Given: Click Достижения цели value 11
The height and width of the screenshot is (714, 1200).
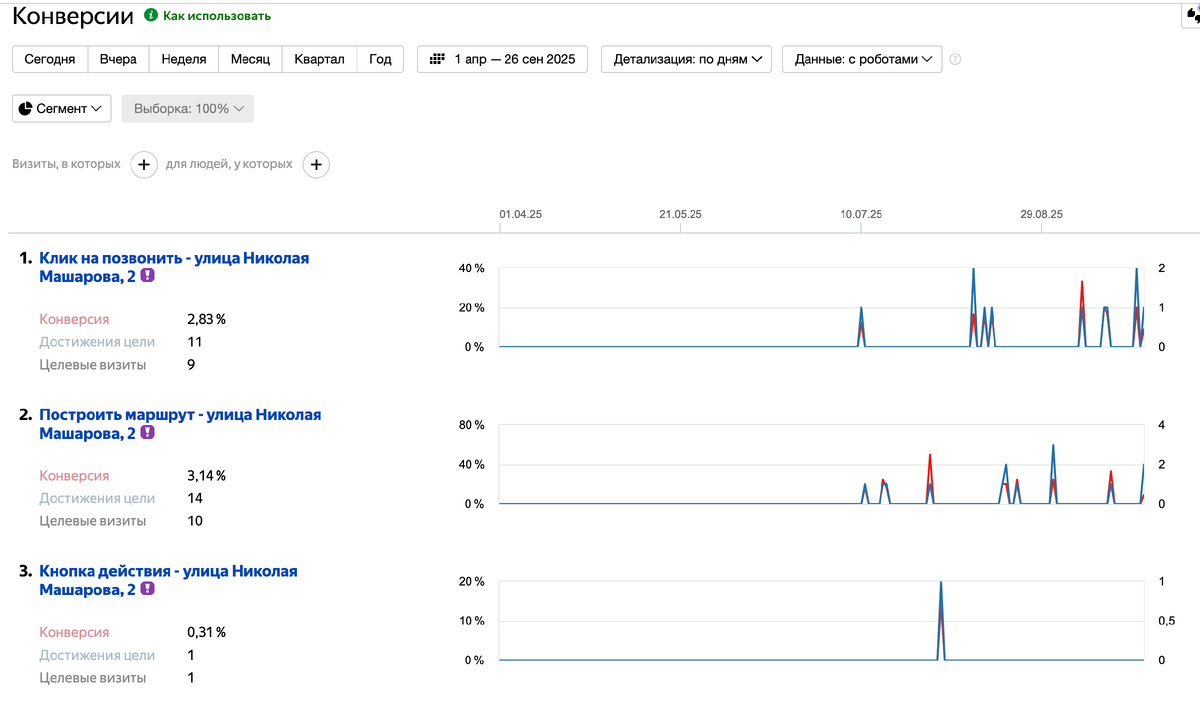Looking at the screenshot, I should 195,342.
